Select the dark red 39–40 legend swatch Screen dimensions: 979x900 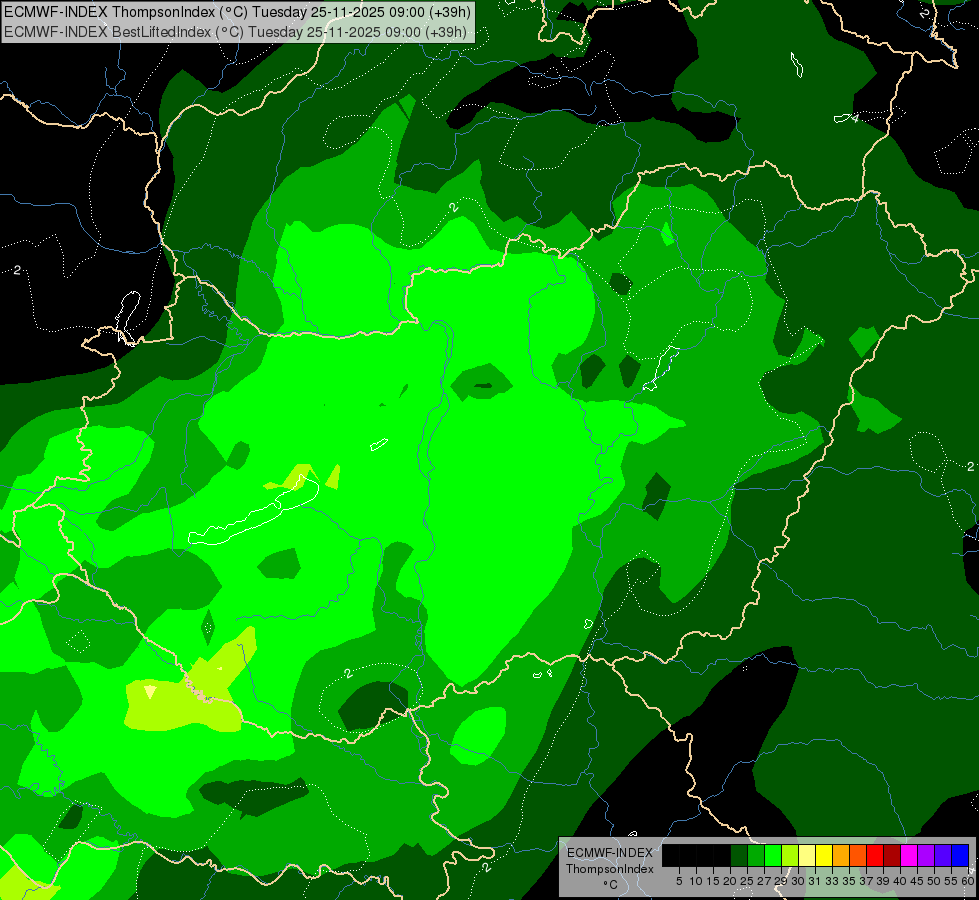tap(892, 855)
